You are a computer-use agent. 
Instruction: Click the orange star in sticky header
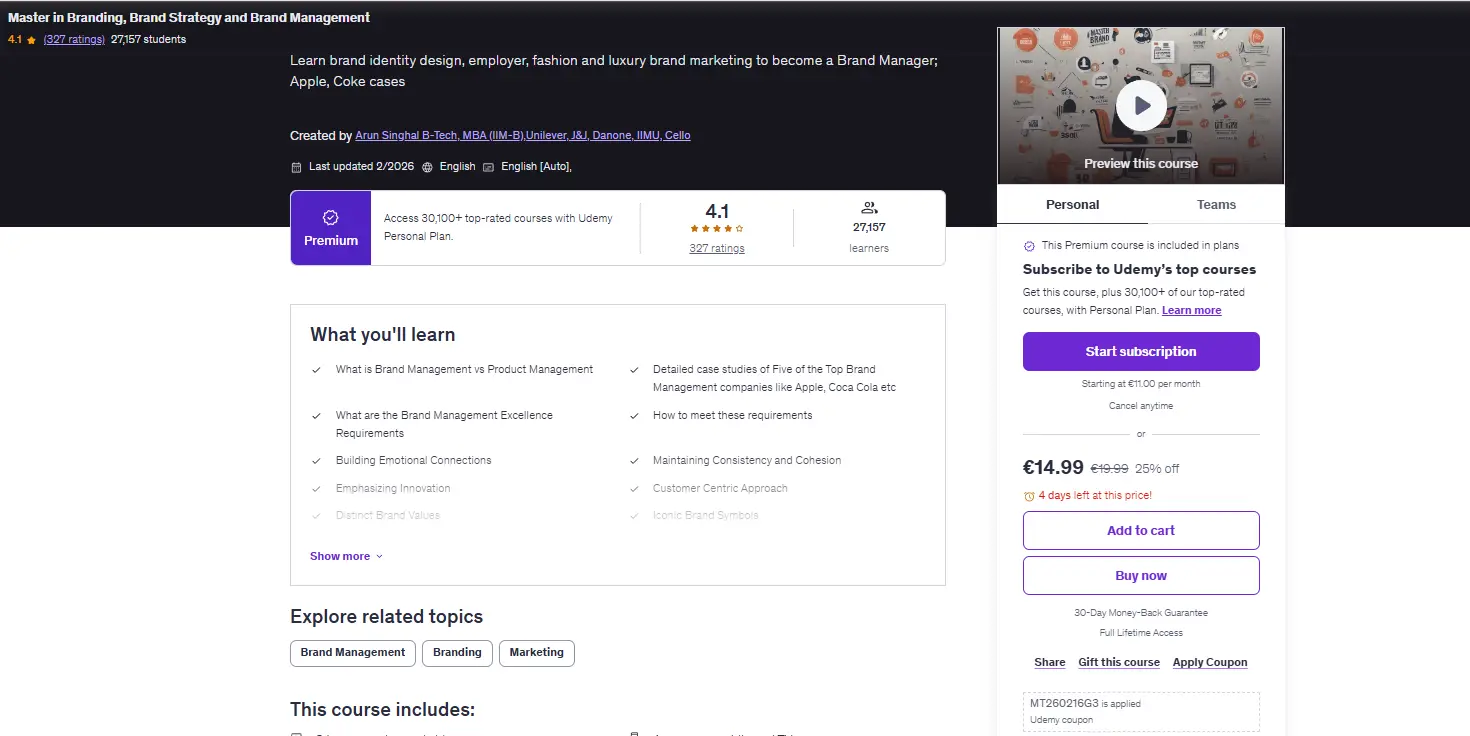point(32,40)
